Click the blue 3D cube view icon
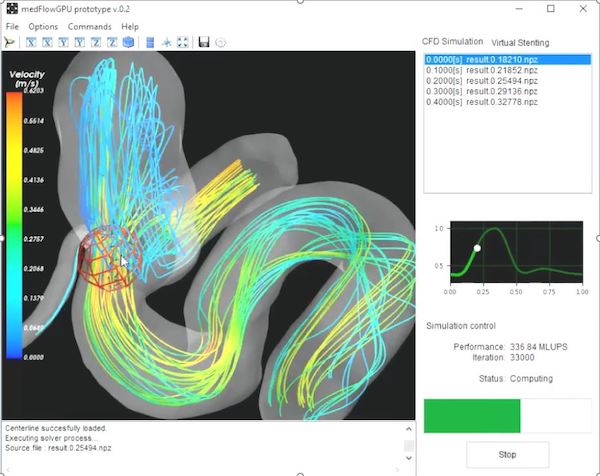The width and height of the screenshot is (600, 476). point(128,42)
